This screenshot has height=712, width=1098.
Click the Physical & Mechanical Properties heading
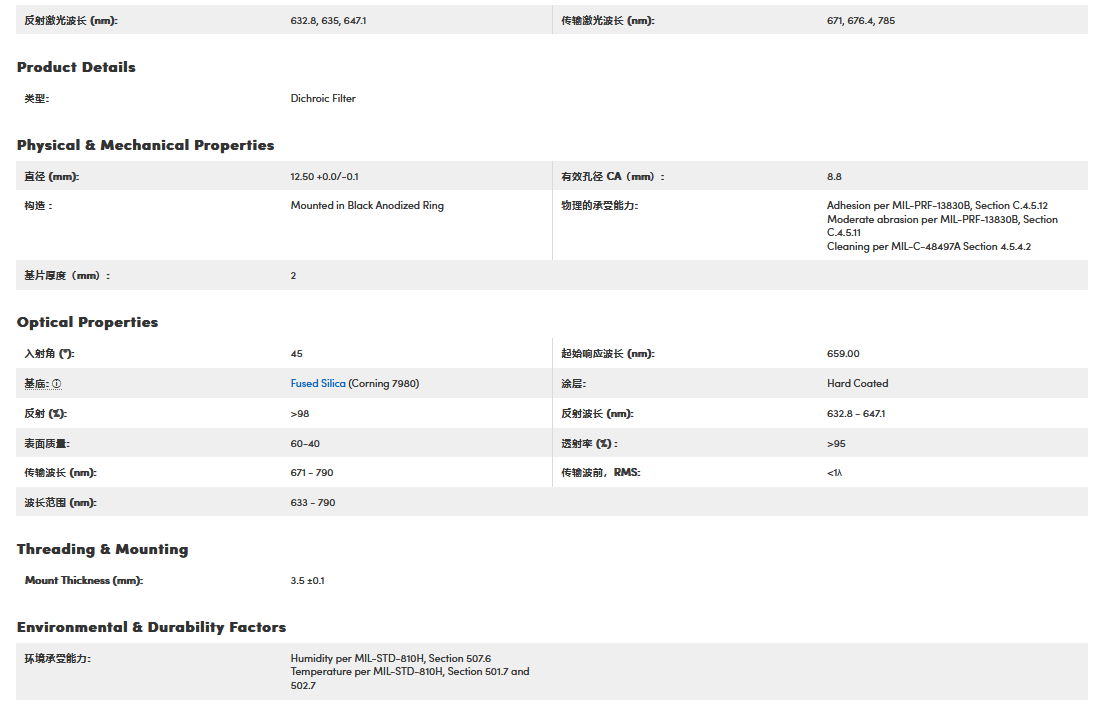coord(145,145)
